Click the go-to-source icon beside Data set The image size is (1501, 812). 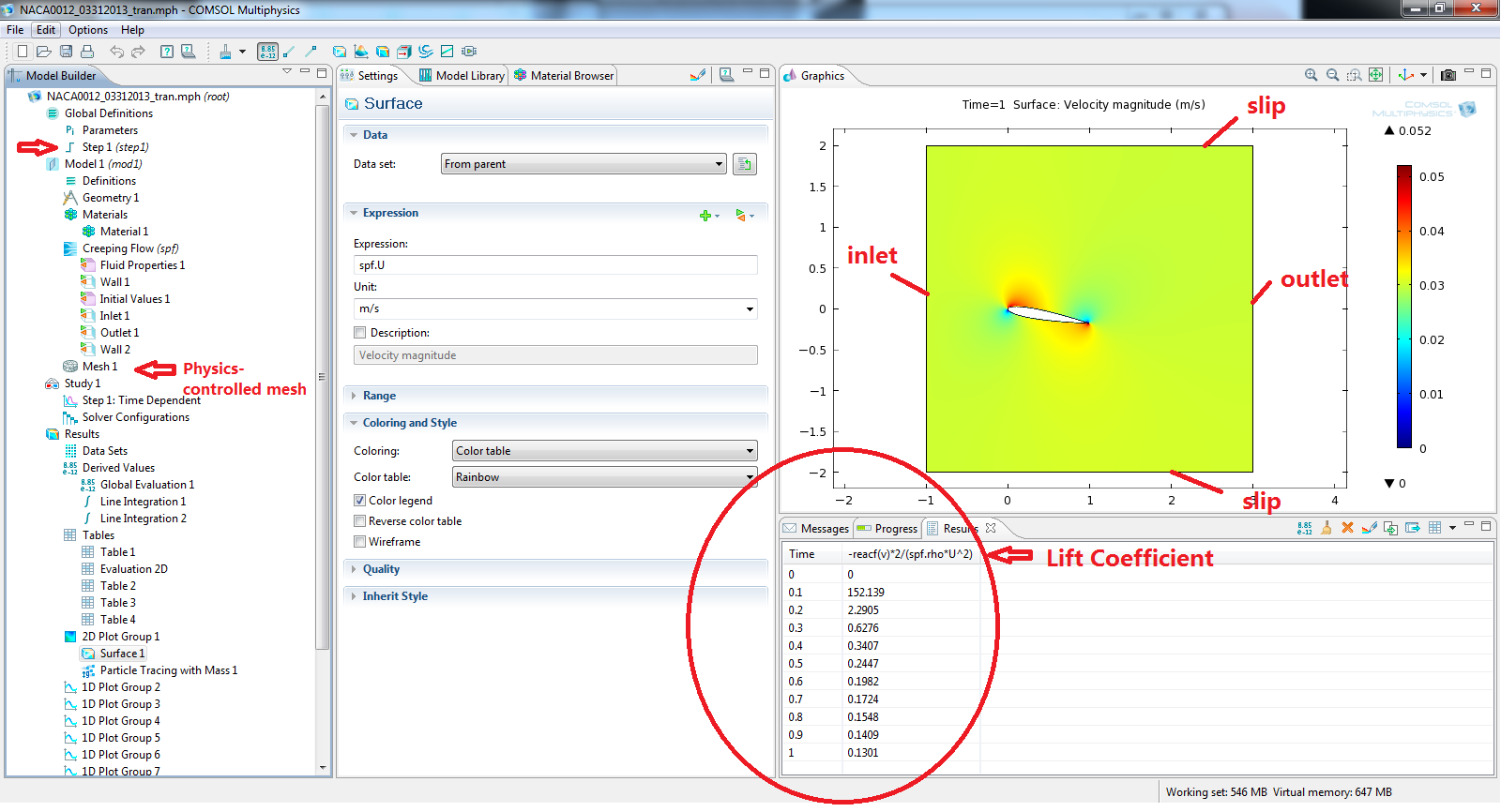pyautogui.click(x=744, y=164)
